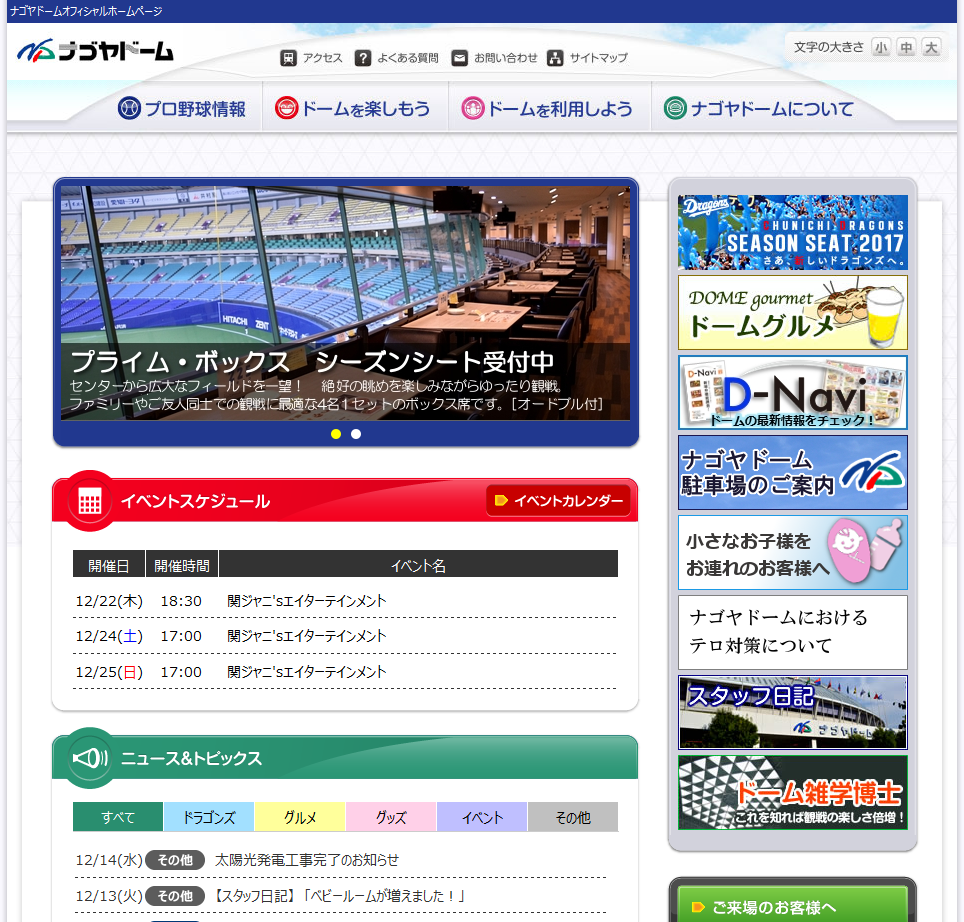This screenshot has height=922, width=964.
Task: Open the ドーム雑学博士 banner
Action: click(792, 792)
